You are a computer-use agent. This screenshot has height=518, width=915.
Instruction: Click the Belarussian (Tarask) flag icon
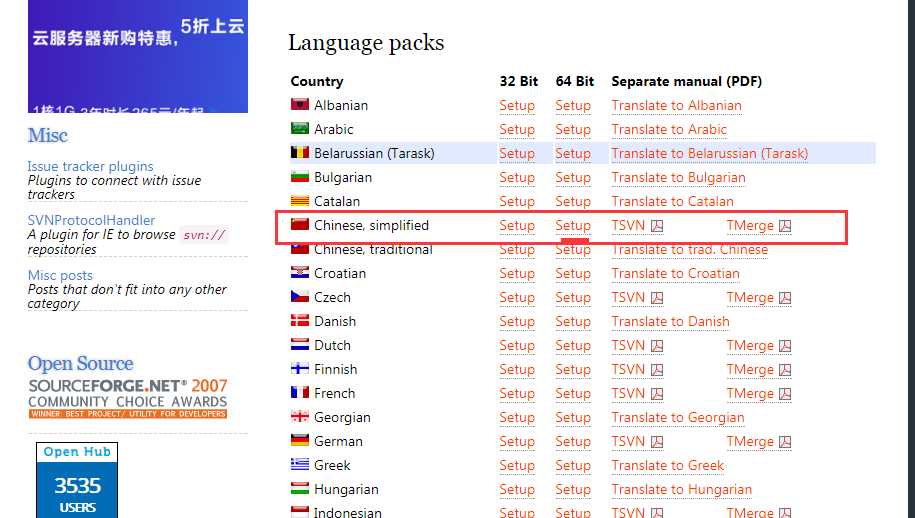click(300, 152)
